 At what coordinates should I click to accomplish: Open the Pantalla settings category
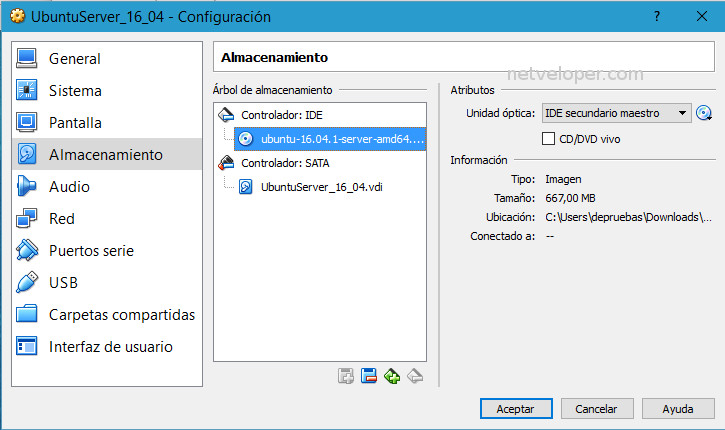107,123
